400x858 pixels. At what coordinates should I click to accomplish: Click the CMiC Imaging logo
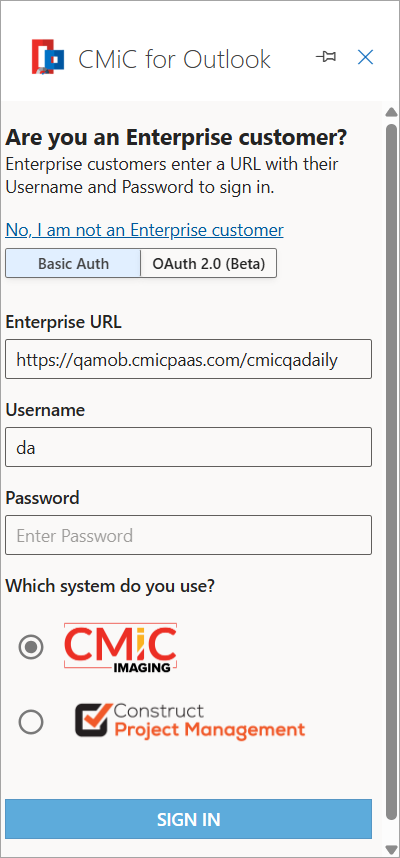tap(120, 647)
